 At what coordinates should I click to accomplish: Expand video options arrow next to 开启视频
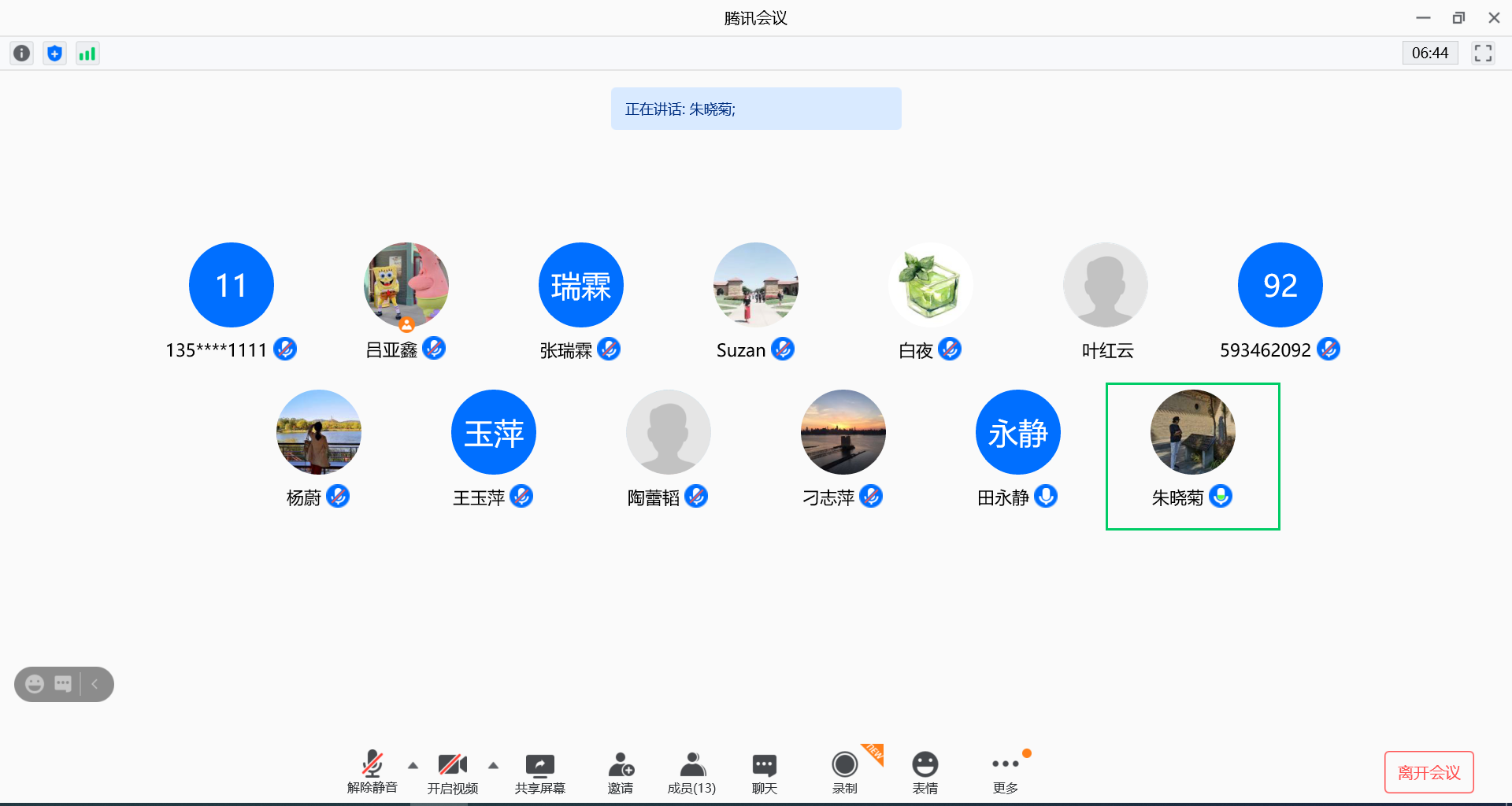(494, 765)
